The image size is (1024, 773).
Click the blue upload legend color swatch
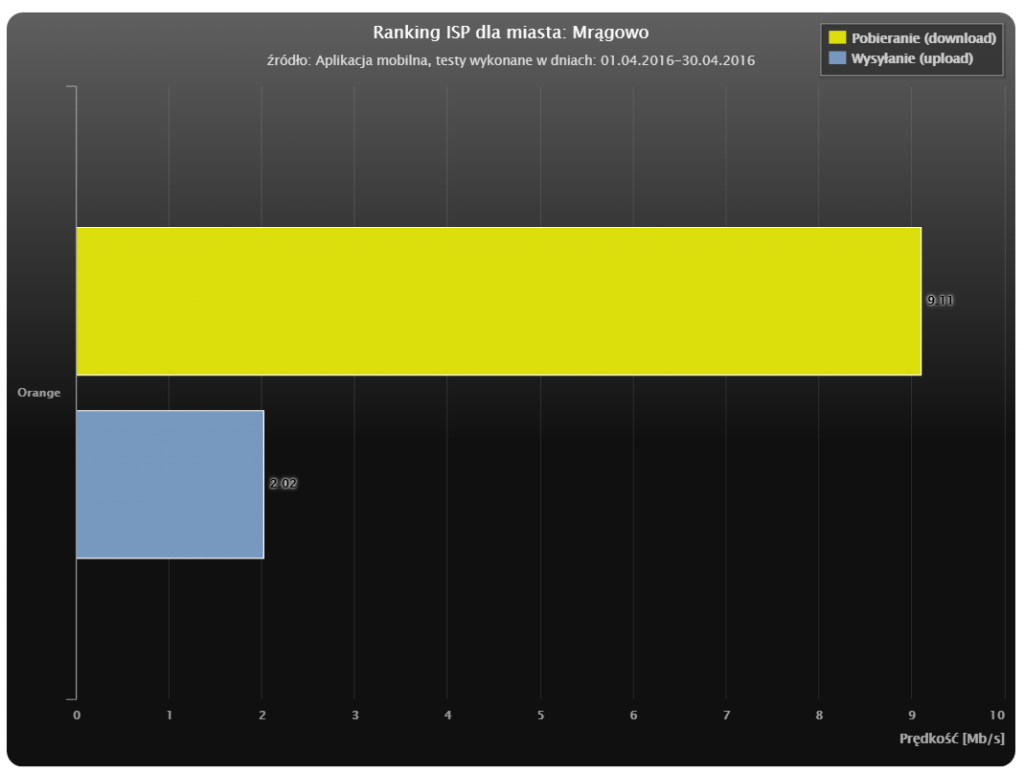pyautogui.click(x=837, y=58)
